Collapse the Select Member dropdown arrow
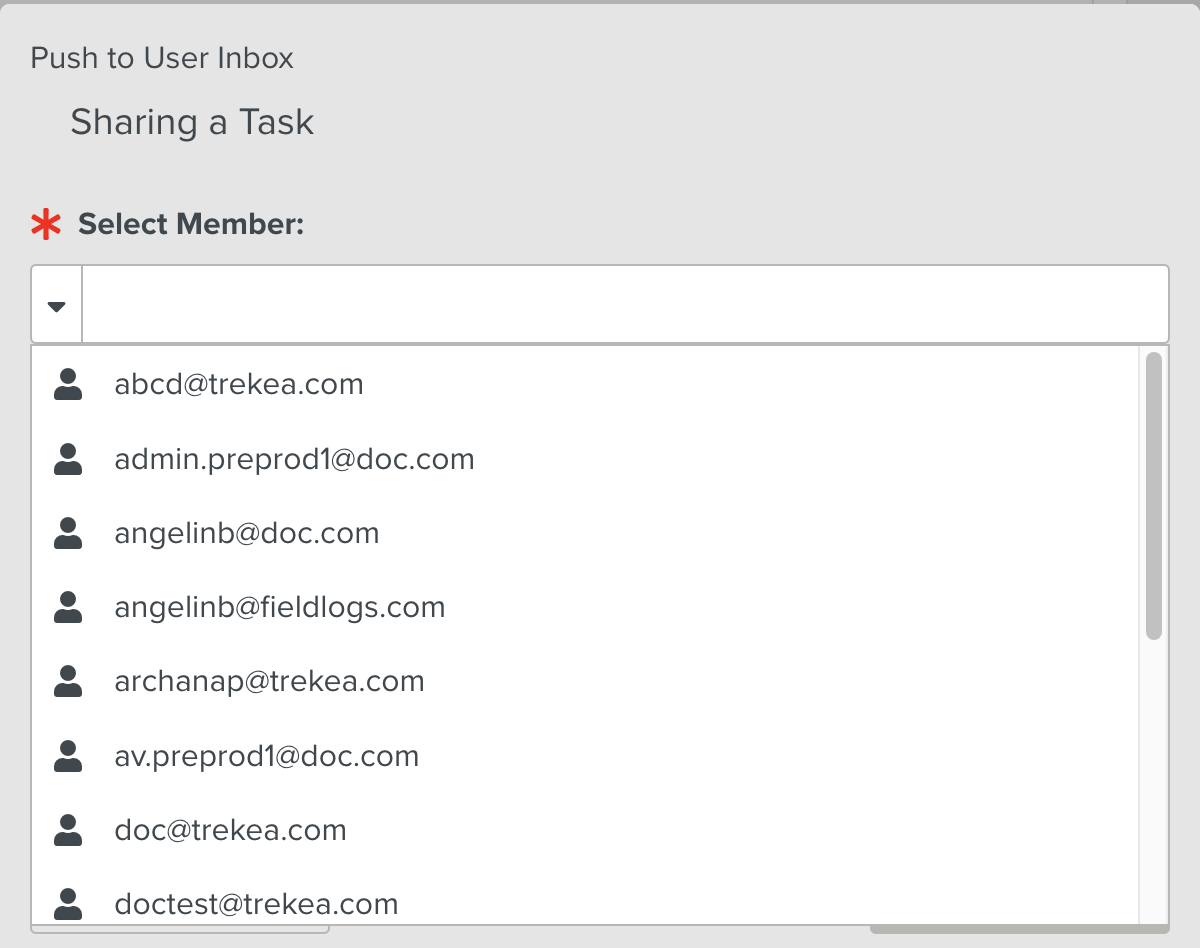 click(x=57, y=305)
